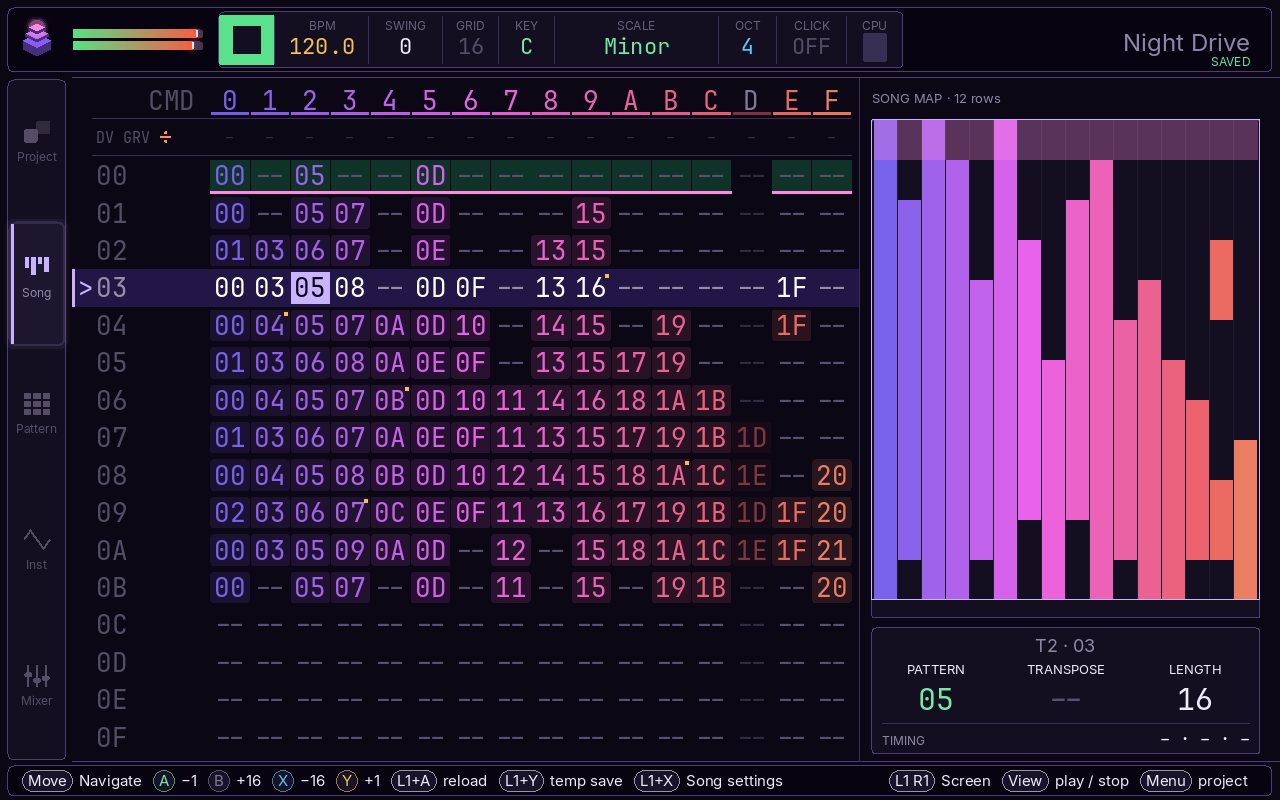
Task: Select cell 02 in row 09
Action: click(230, 513)
